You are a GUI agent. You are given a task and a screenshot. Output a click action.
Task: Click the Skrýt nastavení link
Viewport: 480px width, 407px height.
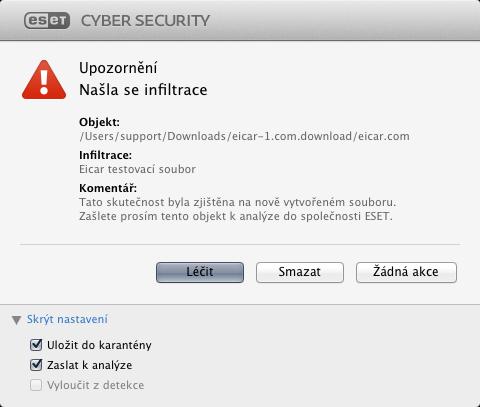[67, 319]
